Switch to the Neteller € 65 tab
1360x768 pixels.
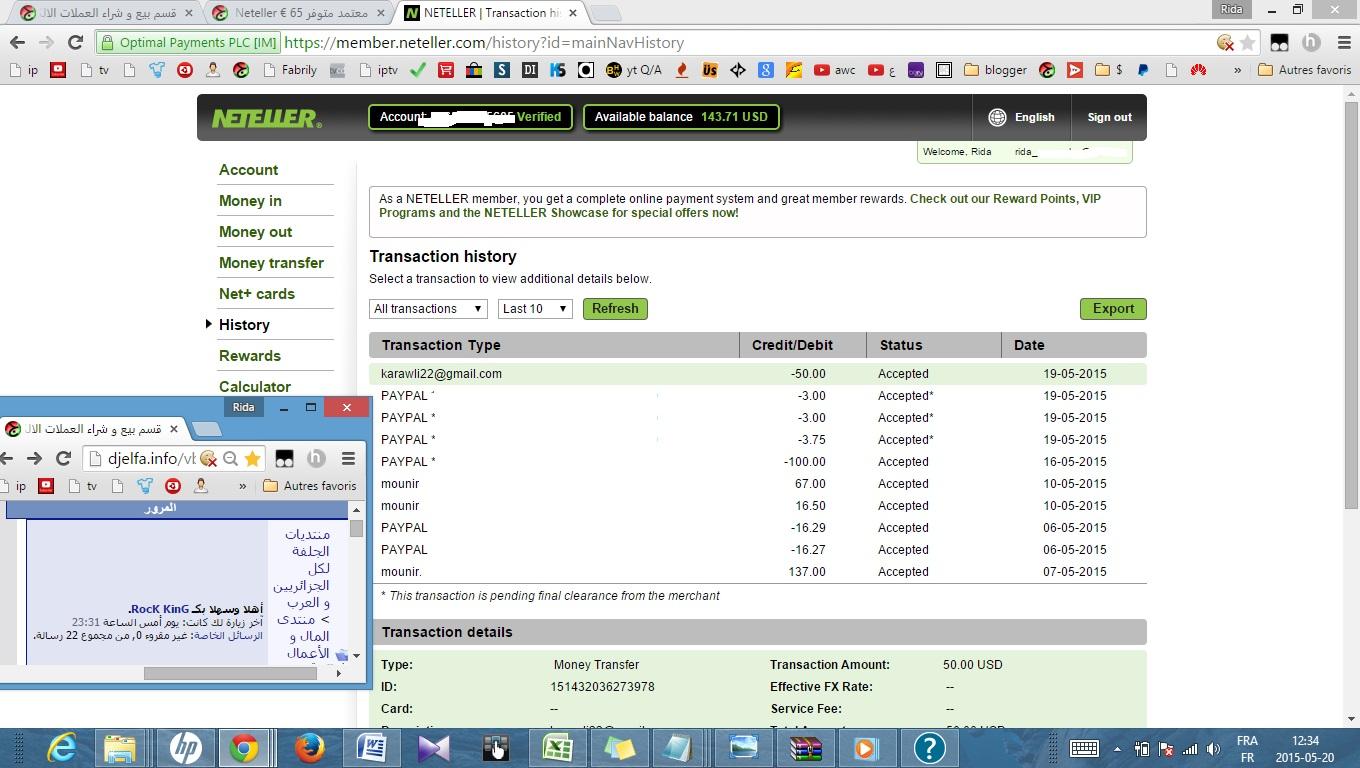pyautogui.click(x=300, y=13)
